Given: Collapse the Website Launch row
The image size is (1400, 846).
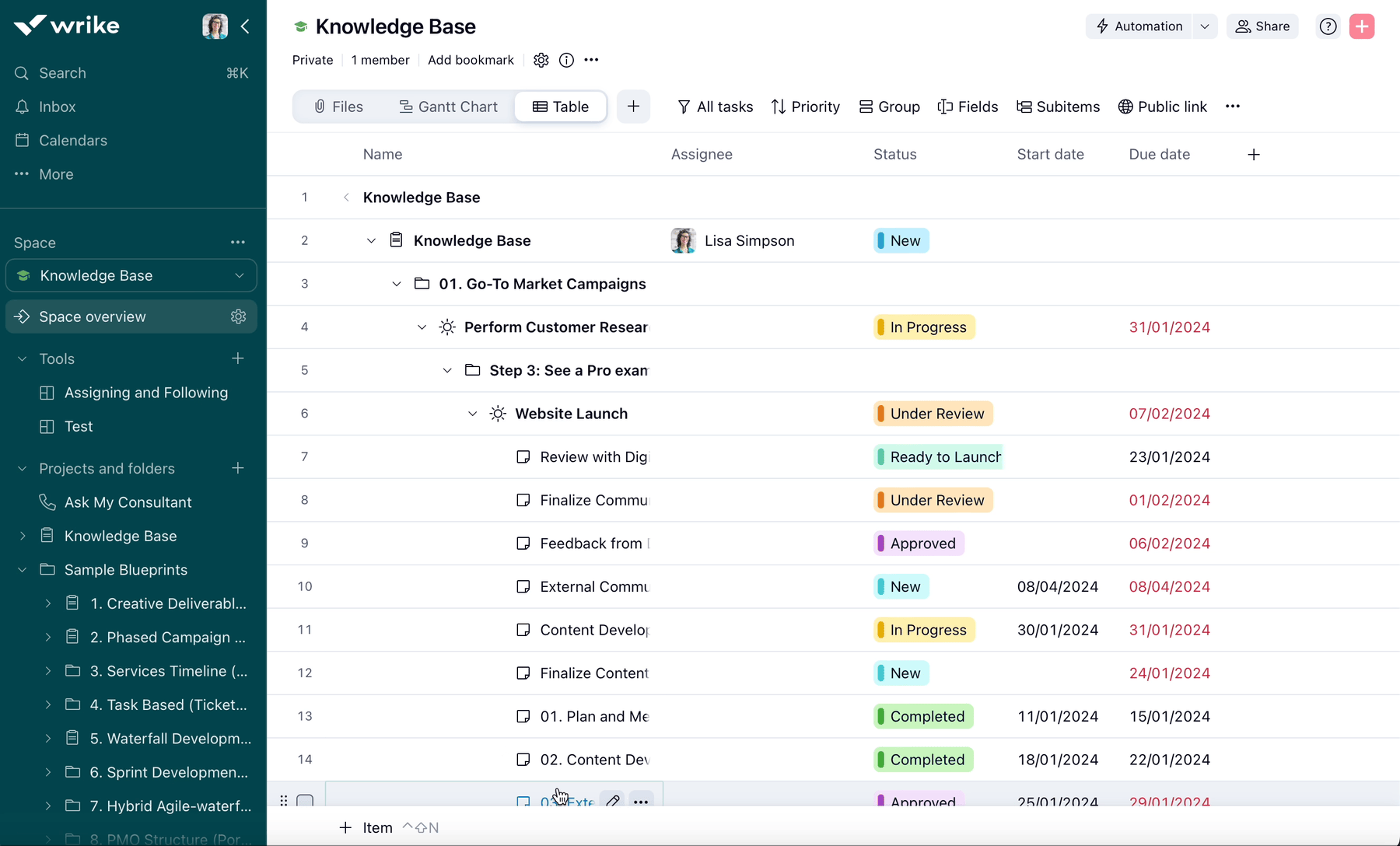Looking at the screenshot, I should point(472,414).
